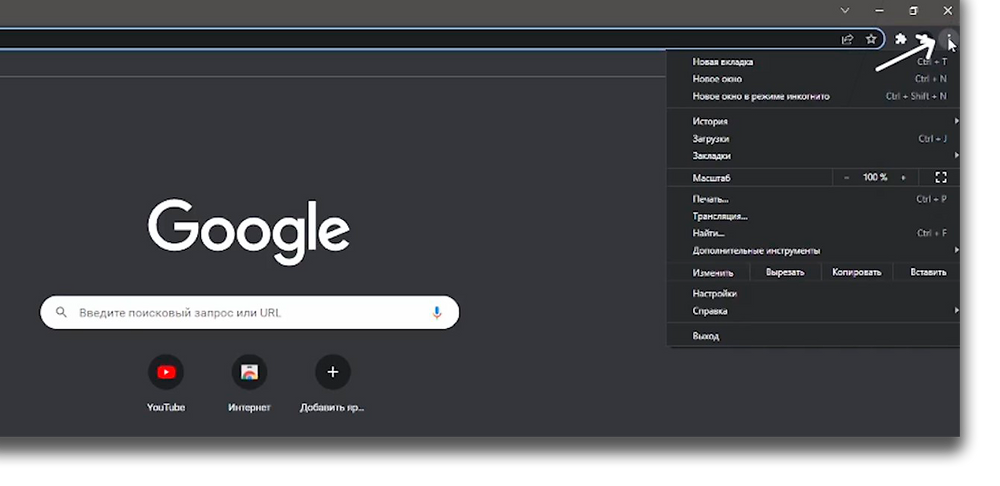Open the Chrome three-dot menu button
The image size is (1000, 486).
click(949, 39)
